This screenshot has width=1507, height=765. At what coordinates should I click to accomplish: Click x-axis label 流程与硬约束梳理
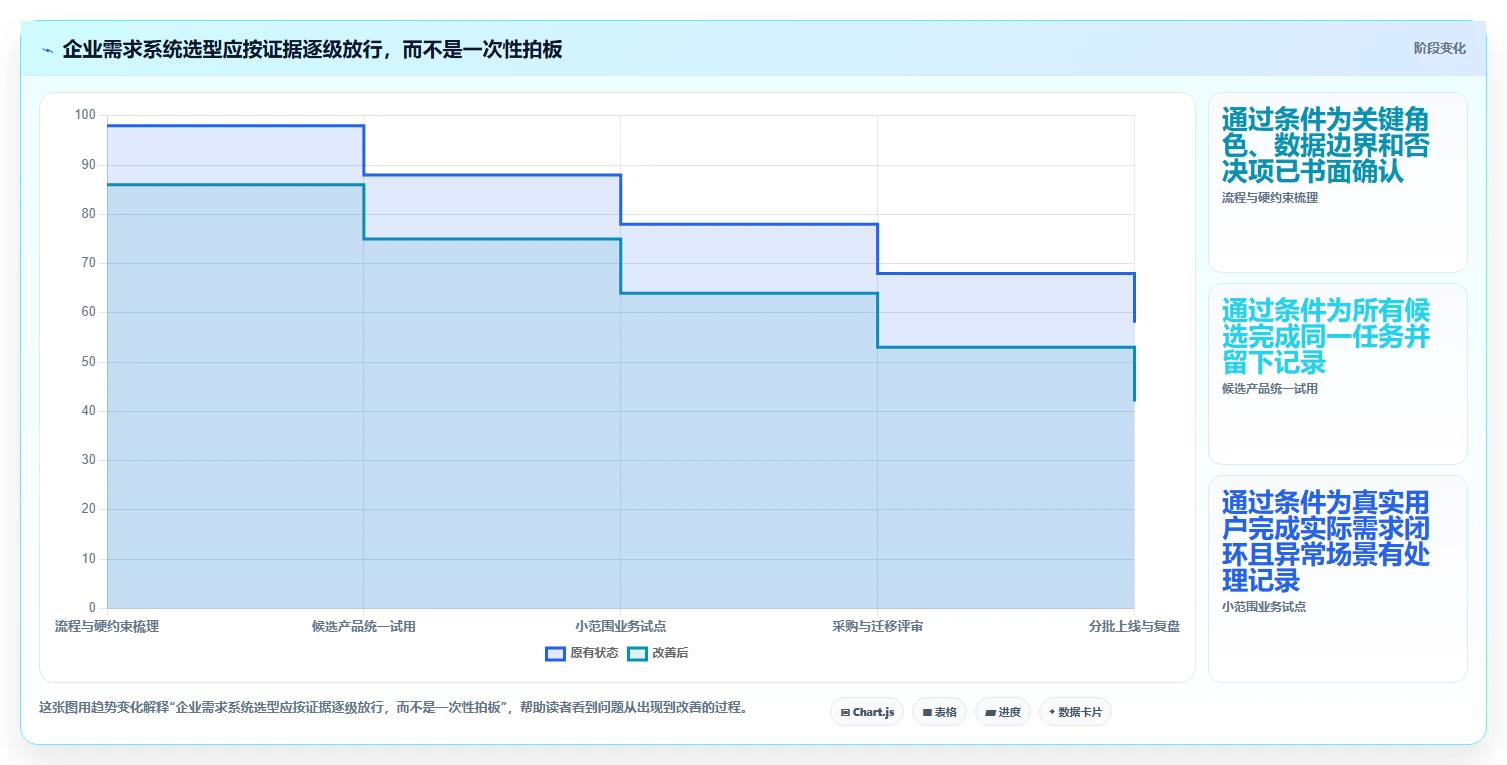(107, 627)
